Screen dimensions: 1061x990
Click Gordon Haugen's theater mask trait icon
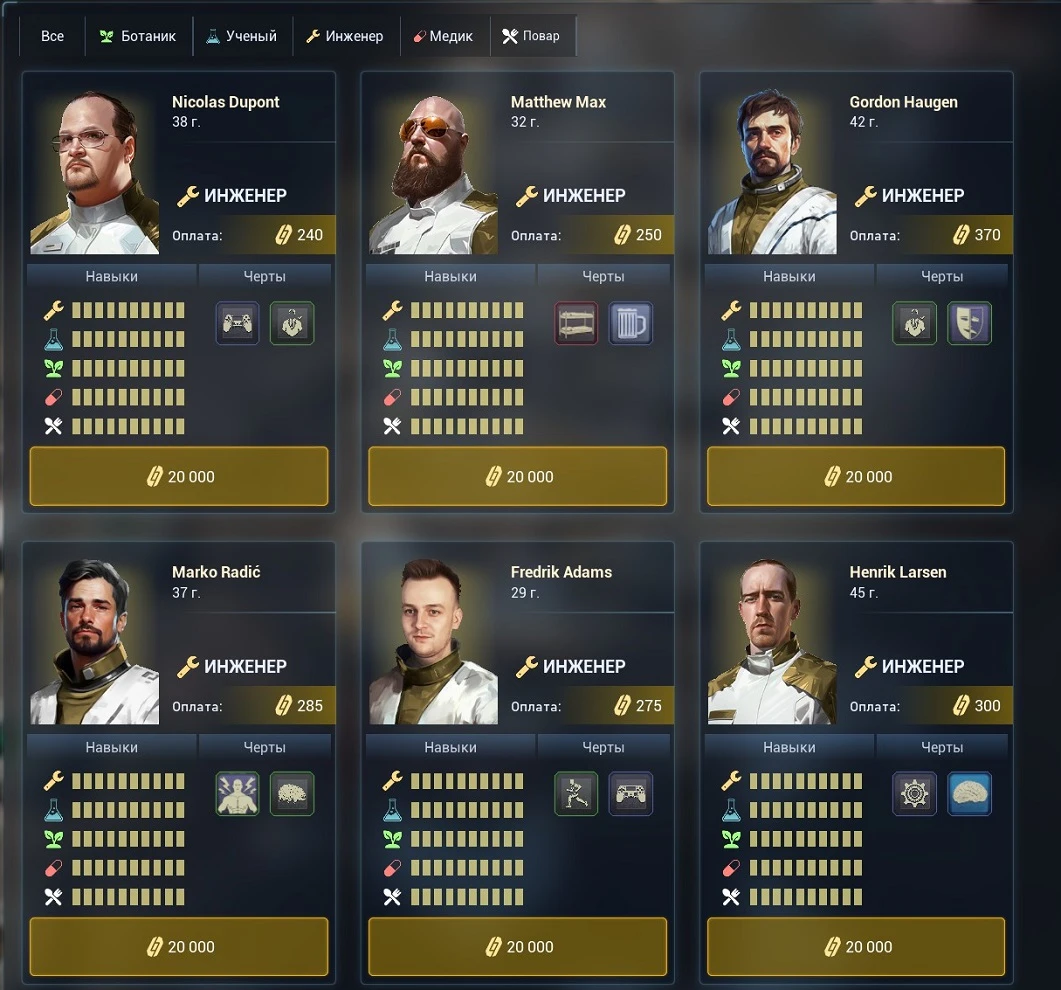coord(969,323)
